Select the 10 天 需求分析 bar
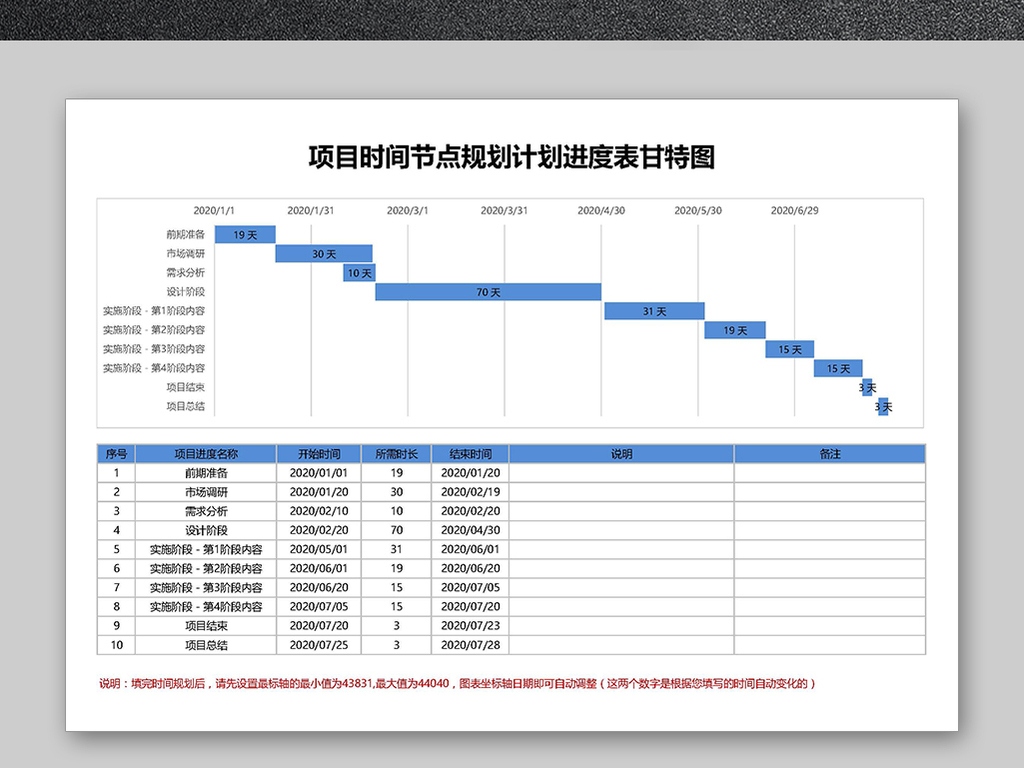The image size is (1024, 768). coord(359,273)
